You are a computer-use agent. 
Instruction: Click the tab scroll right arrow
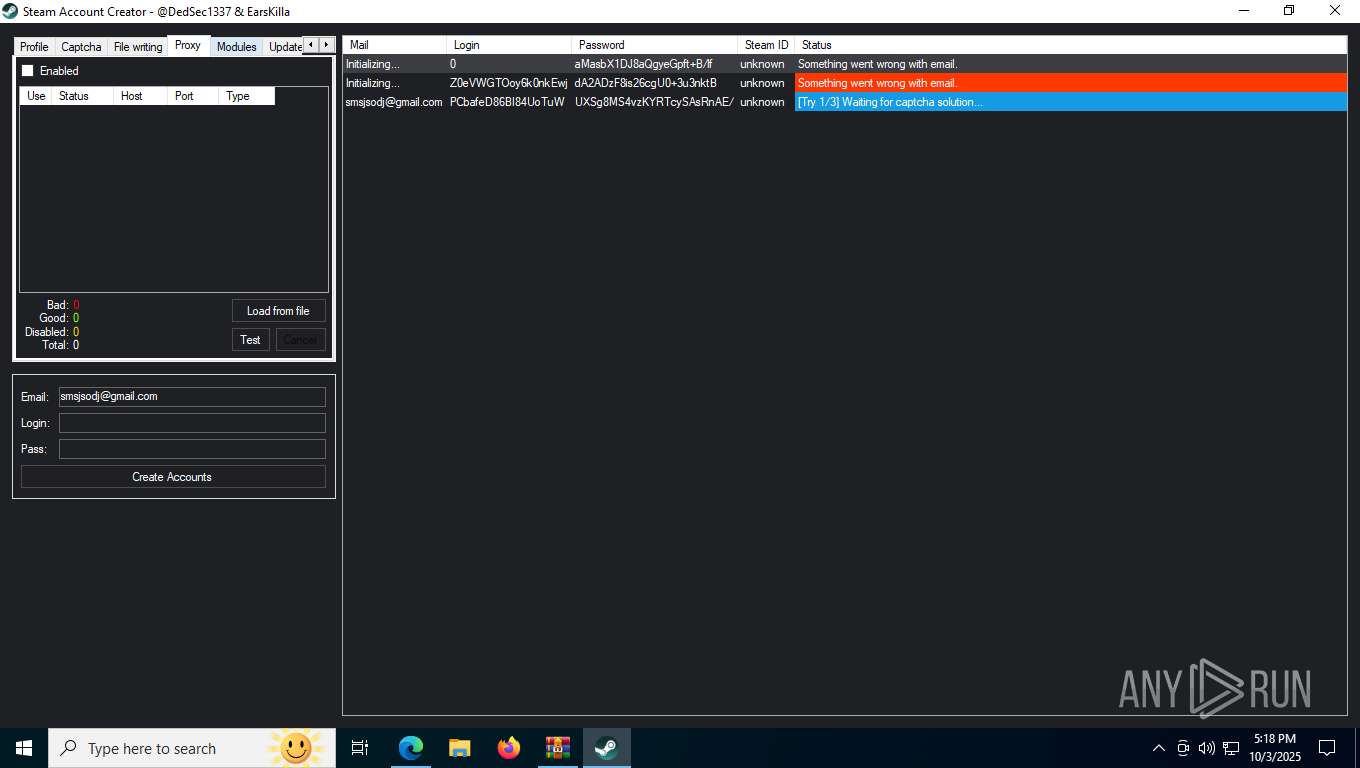tap(326, 45)
